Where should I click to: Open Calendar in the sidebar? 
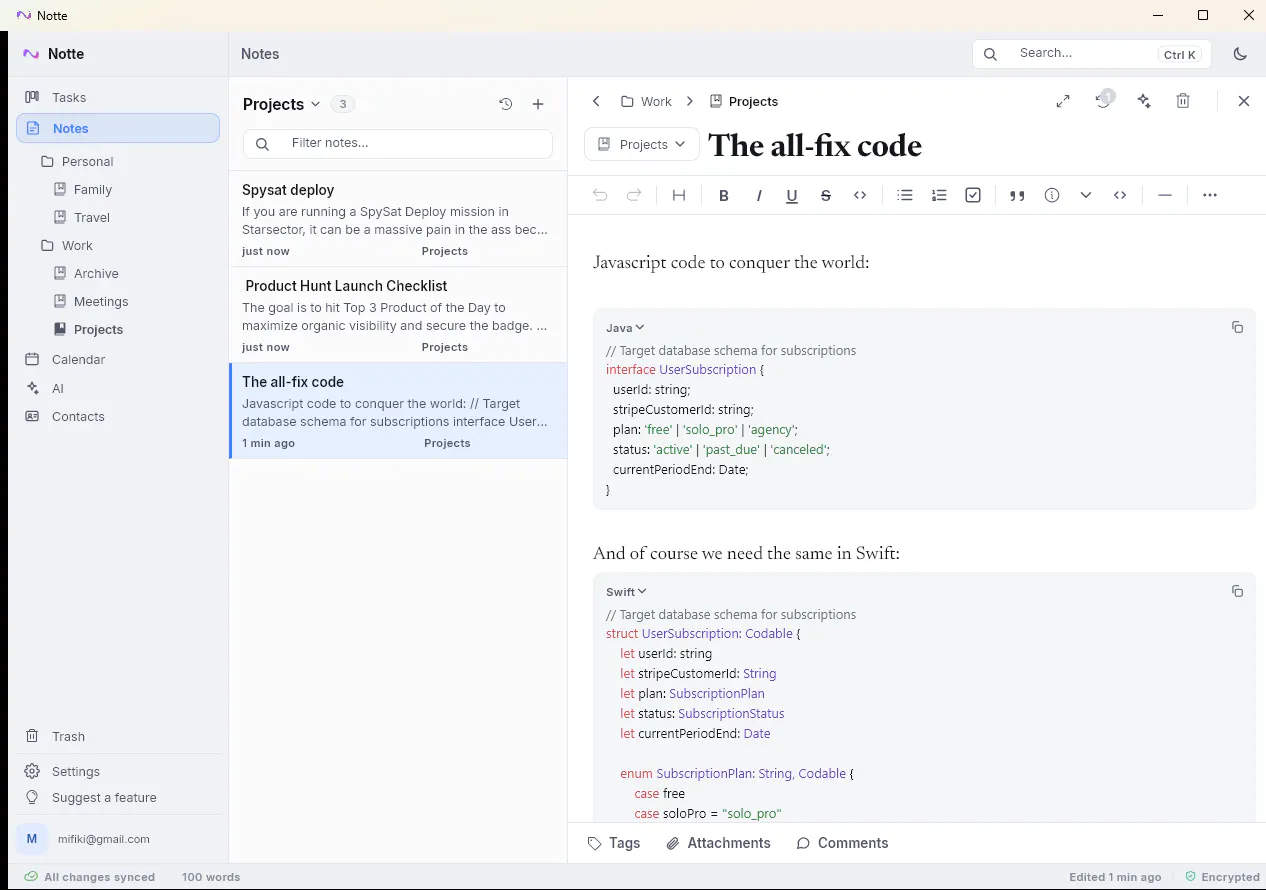118,359
